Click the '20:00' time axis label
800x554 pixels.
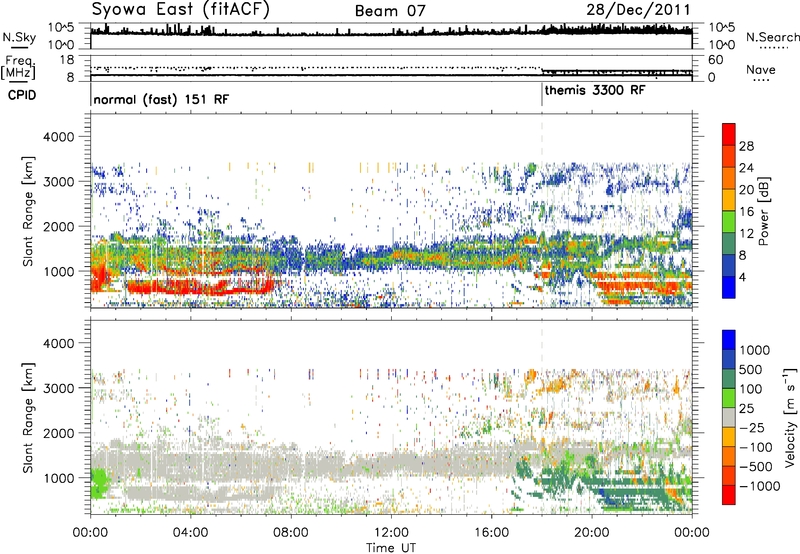(592, 533)
